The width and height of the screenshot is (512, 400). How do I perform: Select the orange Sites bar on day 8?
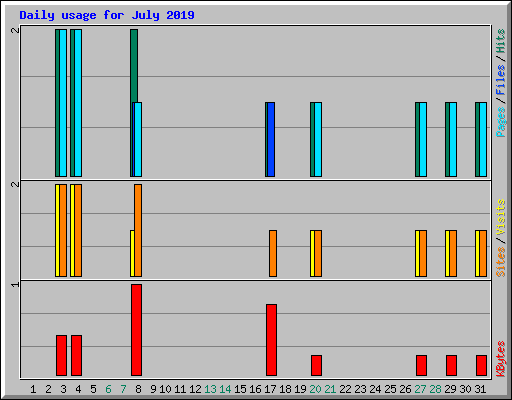click(x=138, y=230)
